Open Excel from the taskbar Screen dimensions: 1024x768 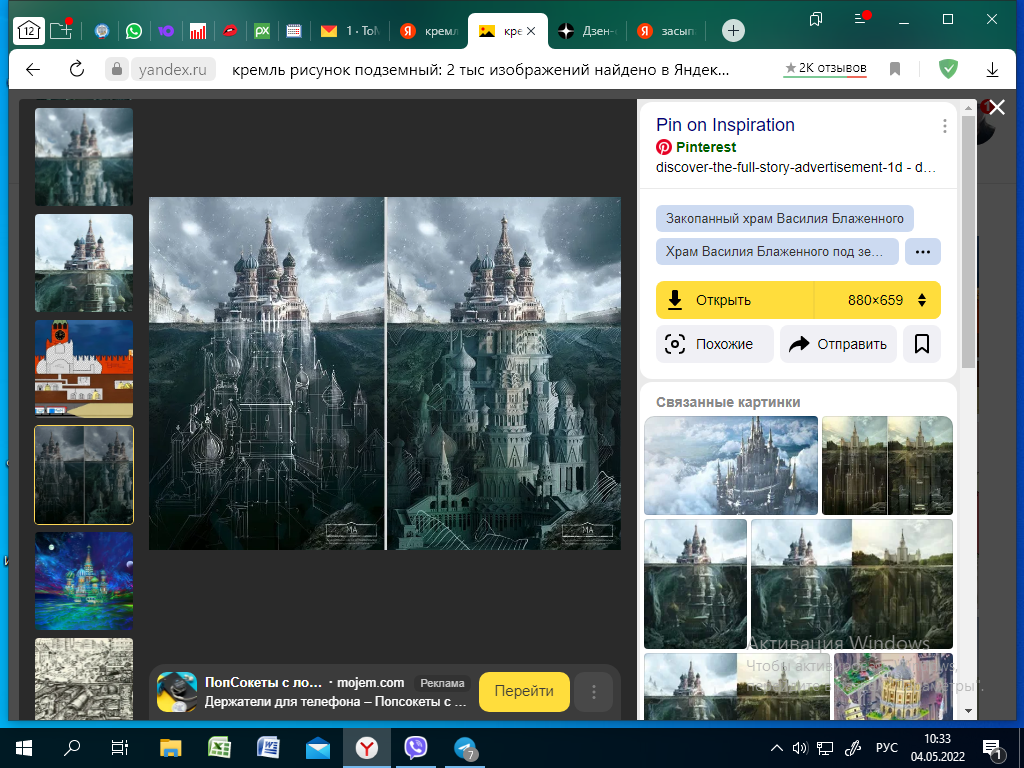(x=219, y=748)
